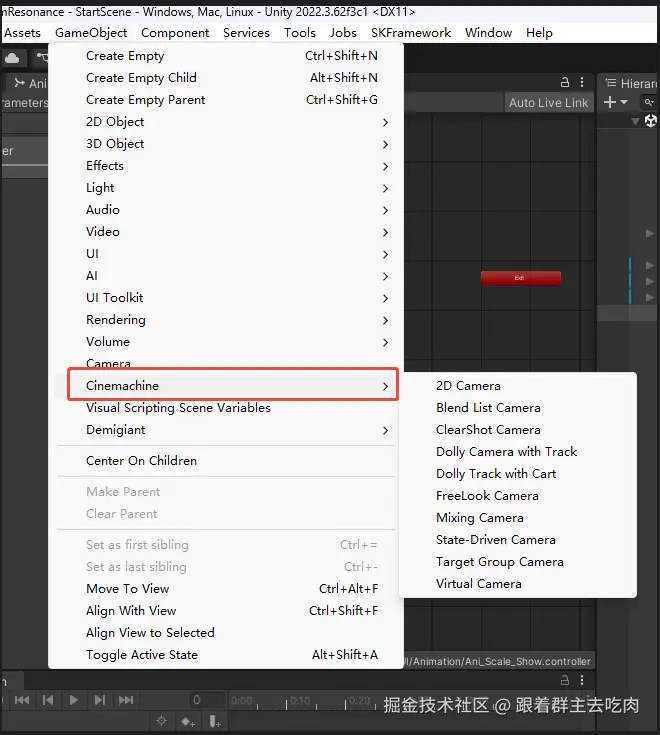Open lower Animation panel three-dot menu
Viewport: 660px width, 735px height.
click(x=582, y=680)
